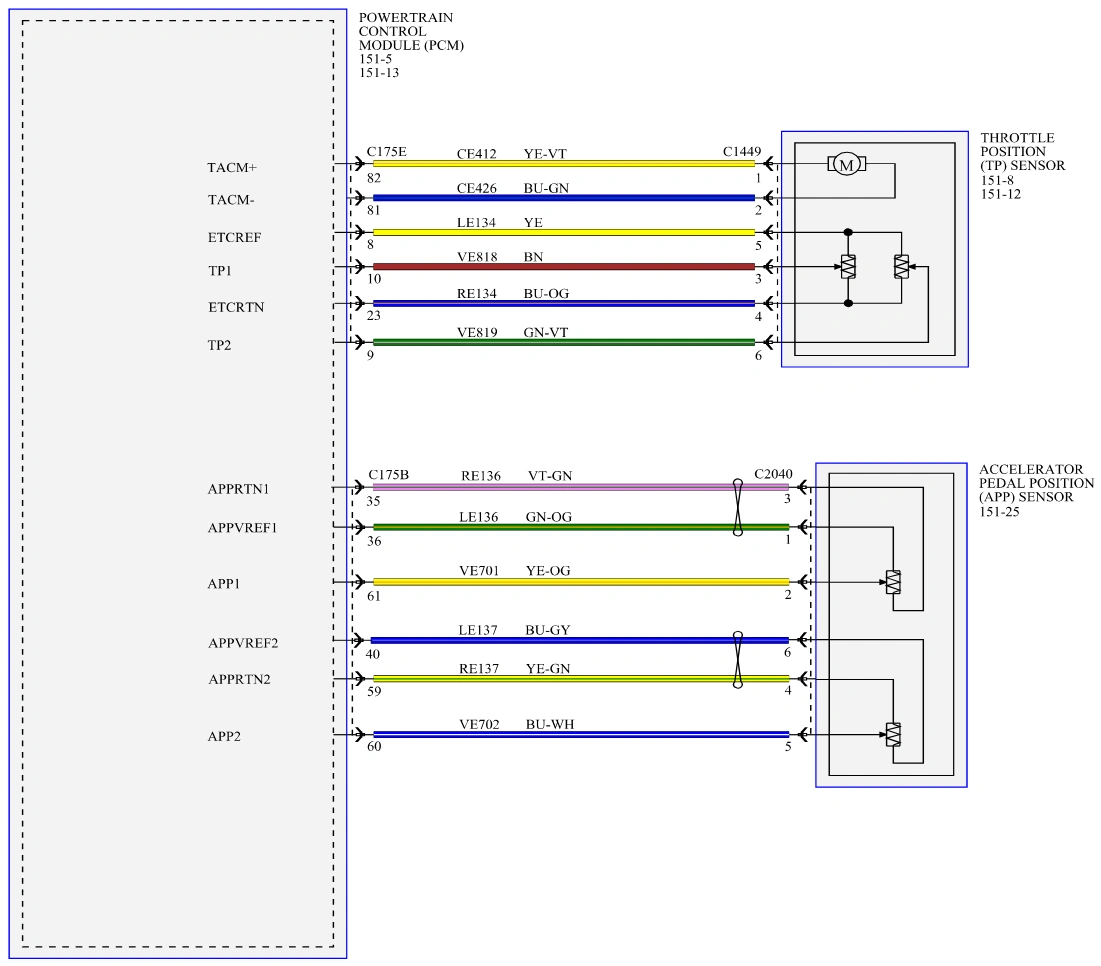The width and height of the screenshot is (1101, 966).
Task: Click circuit code LE136
Action: click(x=478, y=517)
